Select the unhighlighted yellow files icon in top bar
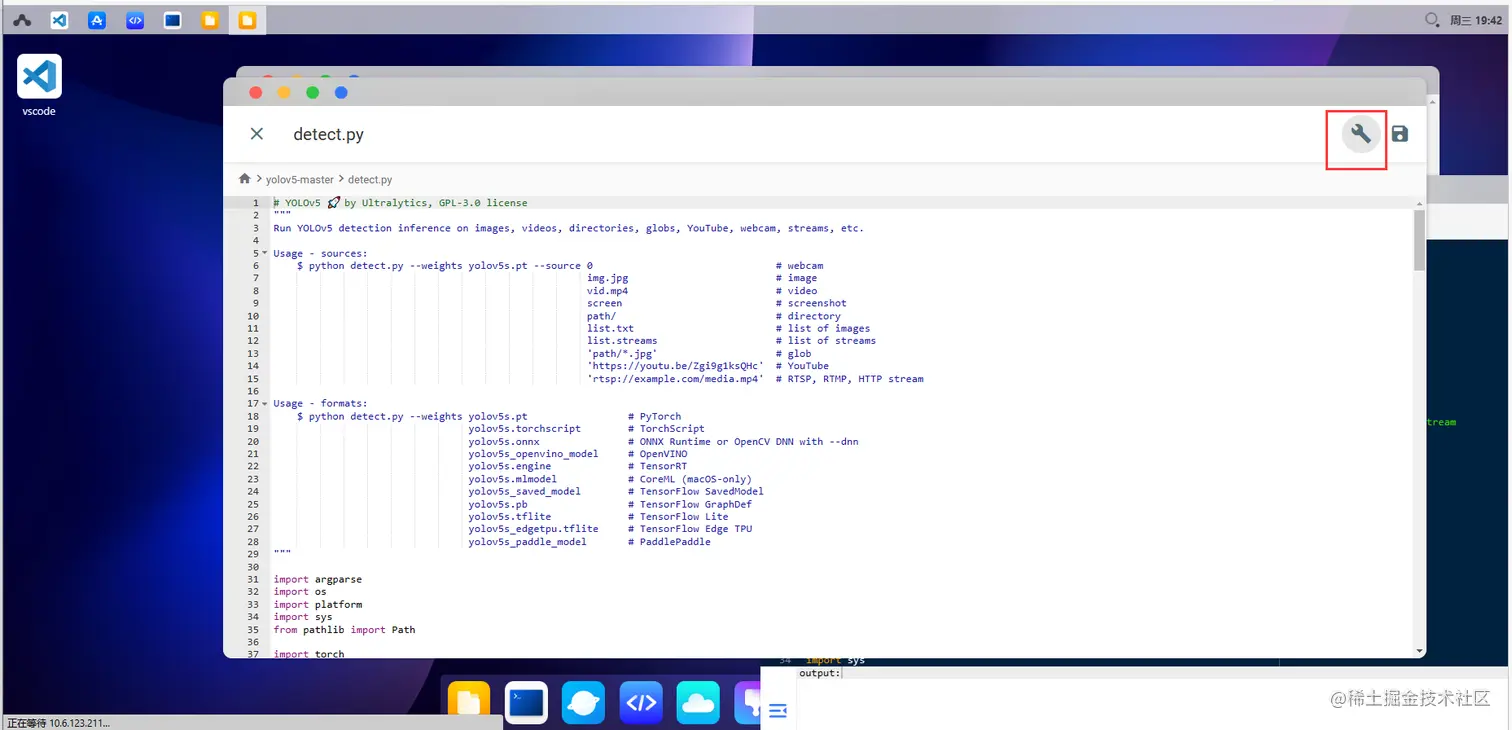 point(210,20)
